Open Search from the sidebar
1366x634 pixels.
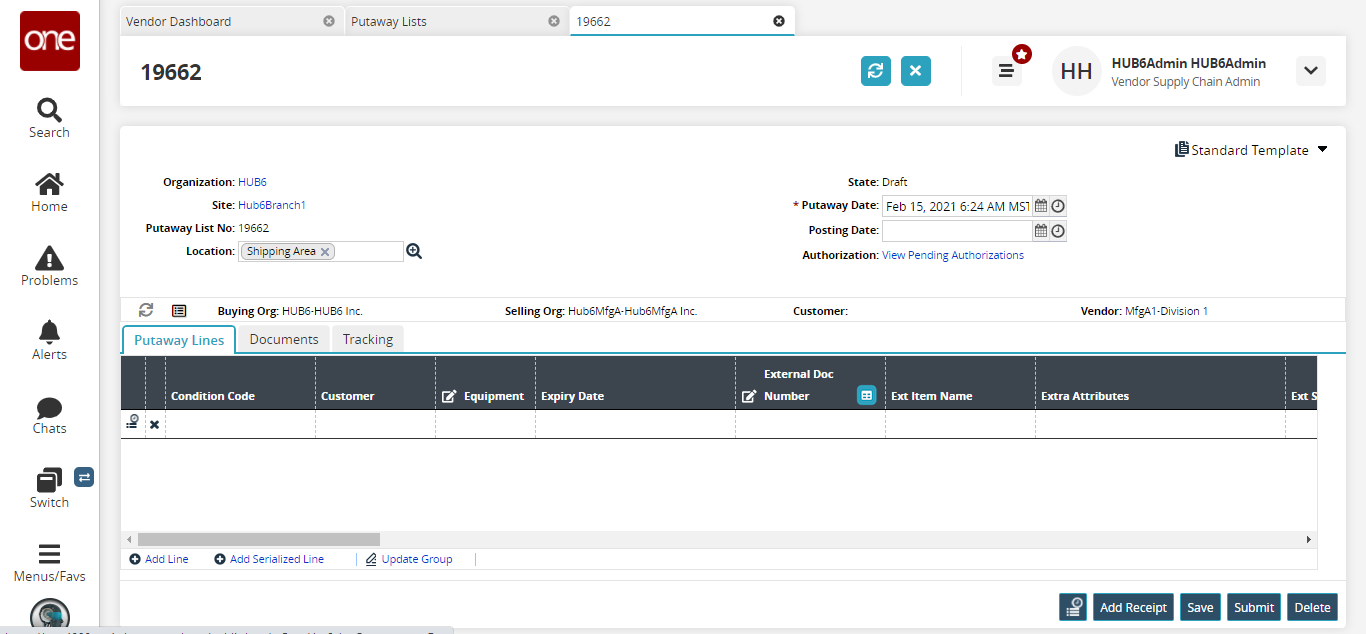point(49,118)
